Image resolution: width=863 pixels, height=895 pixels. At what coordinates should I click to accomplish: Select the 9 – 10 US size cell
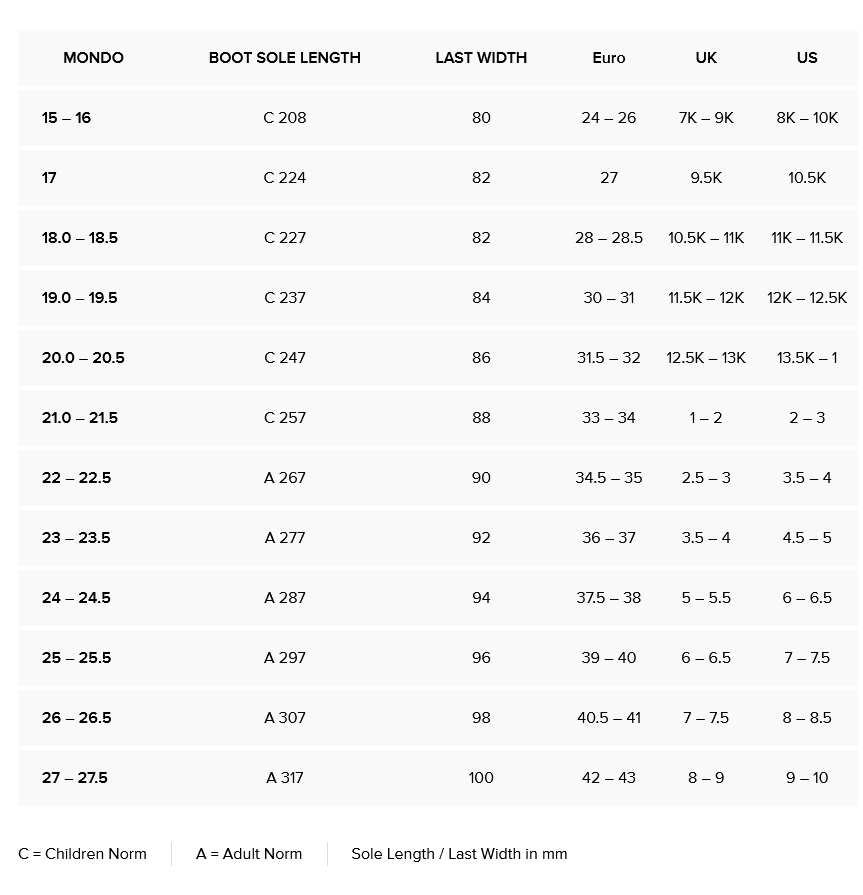[807, 778]
